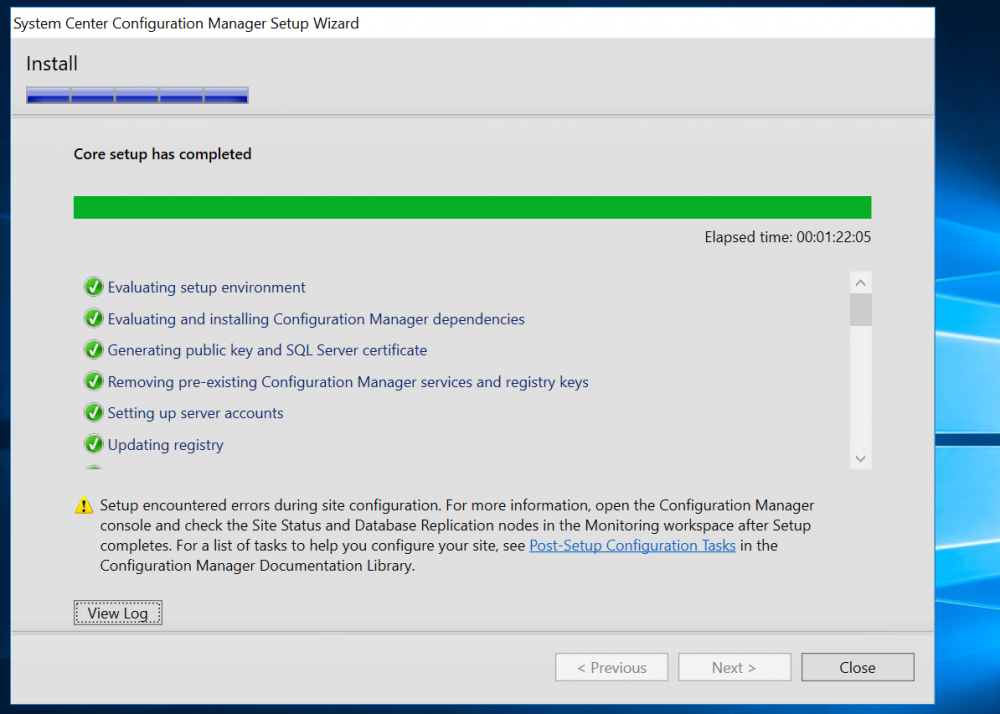Click the check icon next to Evaluating and installing dependencies

pyautogui.click(x=94, y=319)
